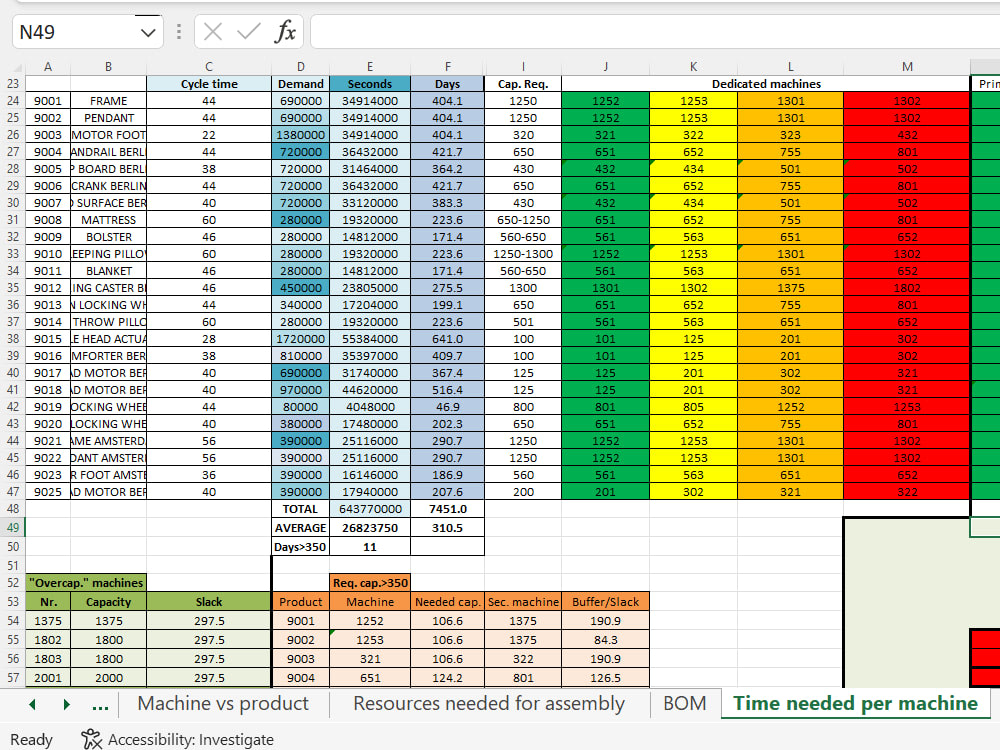Click the Needed cap. header
Screen dimensions: 1000x750
point(447,601)
